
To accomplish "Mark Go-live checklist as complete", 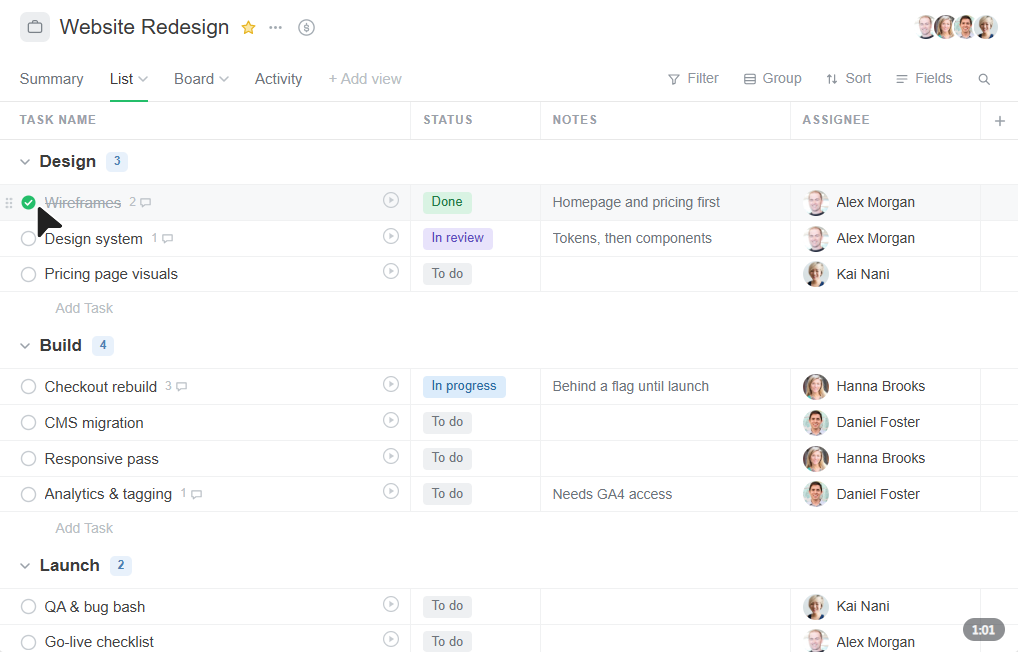I will point(29,642).
